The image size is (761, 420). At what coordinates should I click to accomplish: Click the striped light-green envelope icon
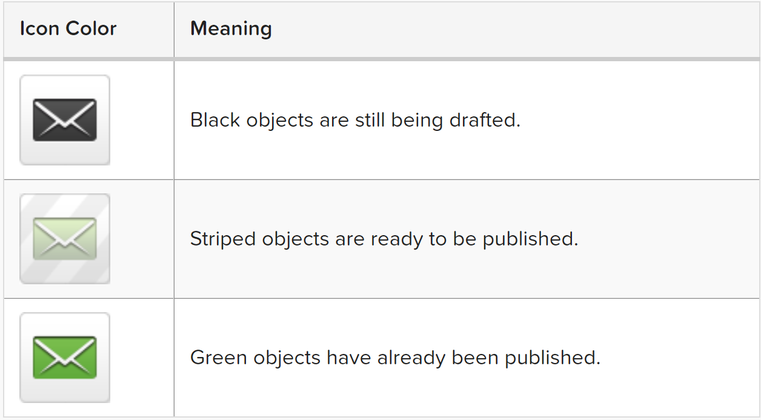click(x=65, y=238)
